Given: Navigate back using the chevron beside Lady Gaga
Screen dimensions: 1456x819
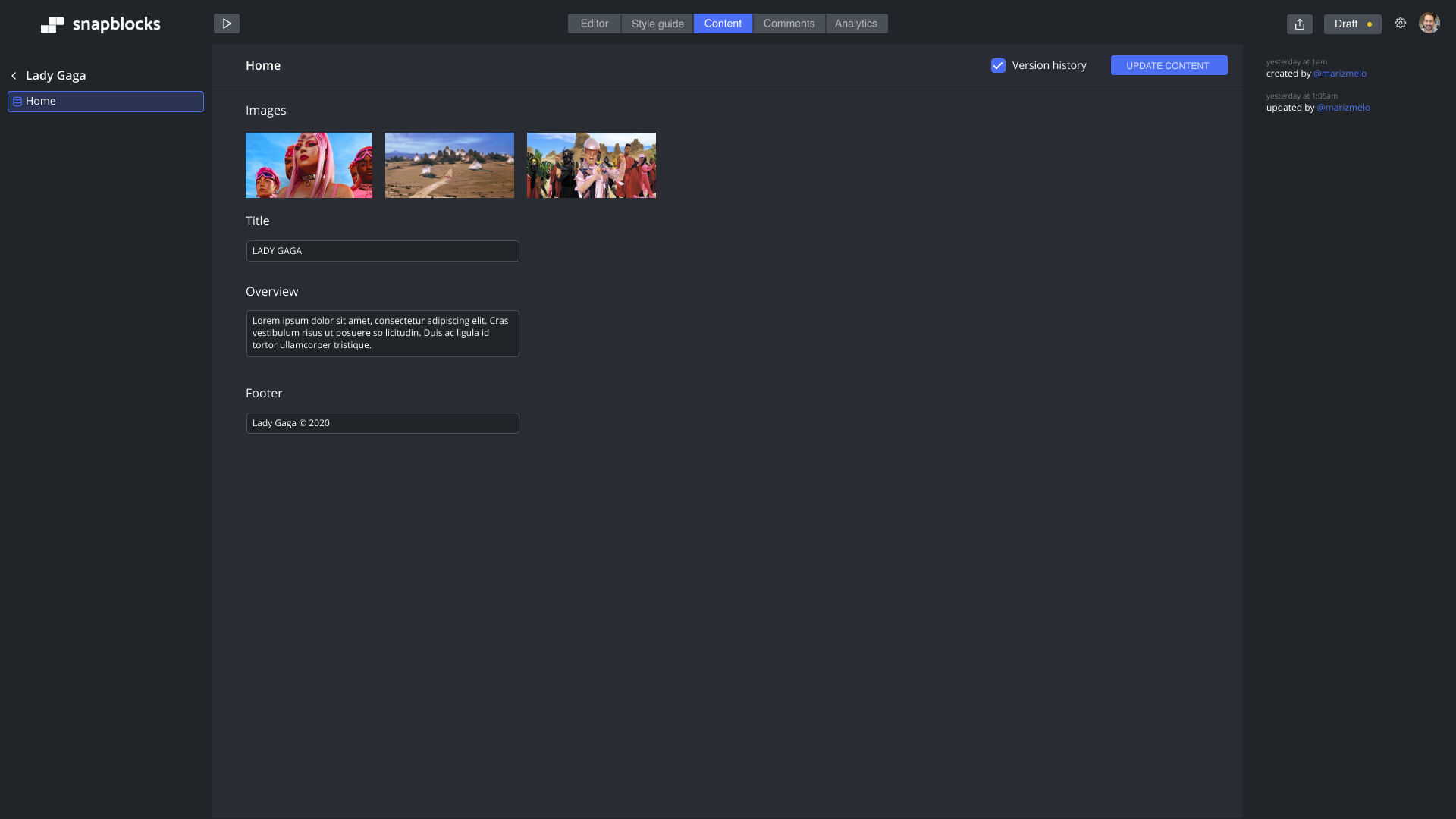Looking at the screenshot, I should click(x=14, y=75).
